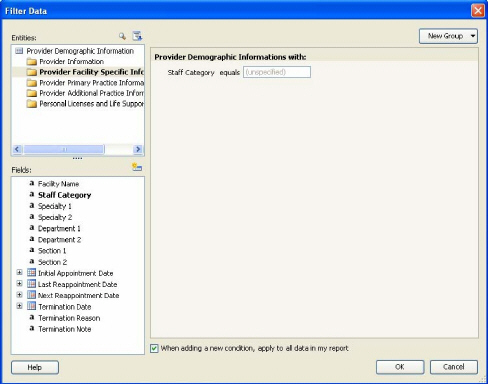488x384 pixels.
Task: Select the Termination Date field
Action: (65, 307)
